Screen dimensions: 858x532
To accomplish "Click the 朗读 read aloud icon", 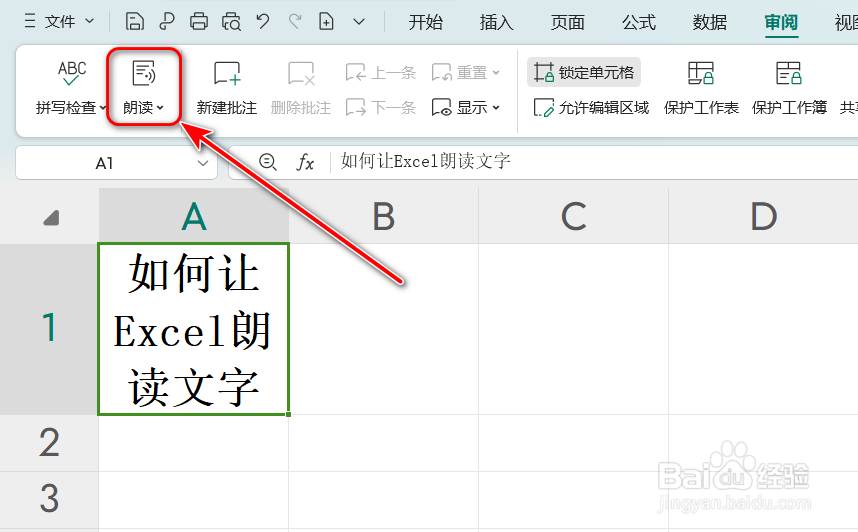I will [144, 73].
